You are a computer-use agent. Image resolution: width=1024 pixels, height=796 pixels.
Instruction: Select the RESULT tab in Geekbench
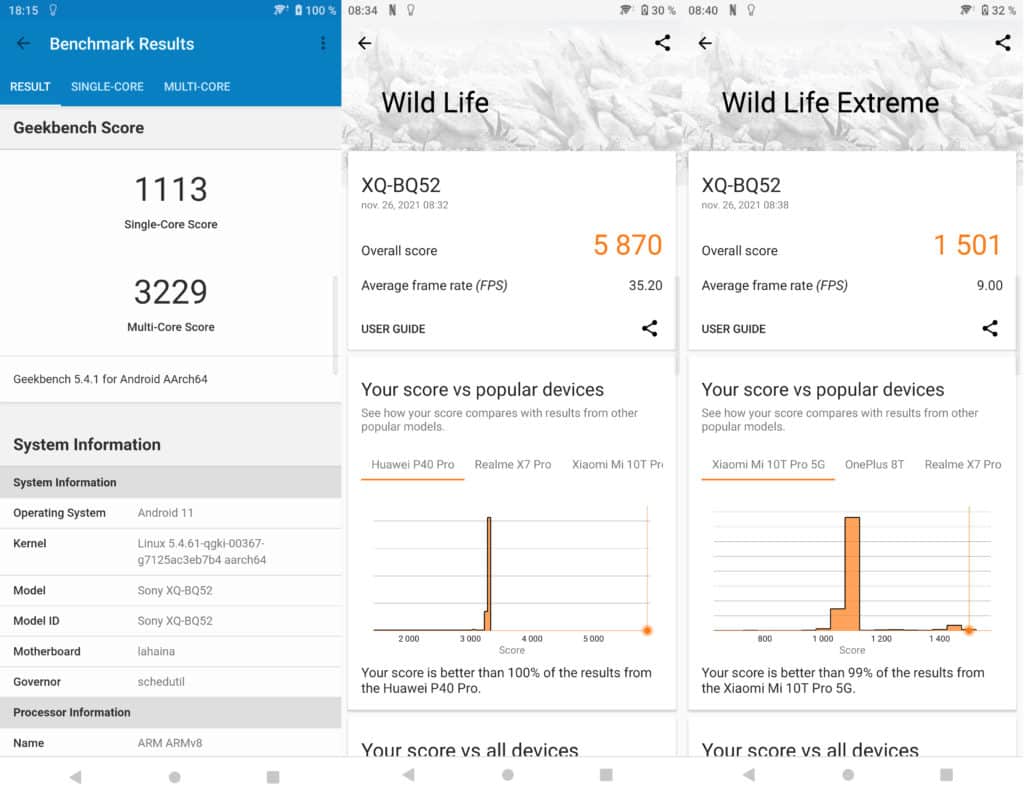coord(30,87)
